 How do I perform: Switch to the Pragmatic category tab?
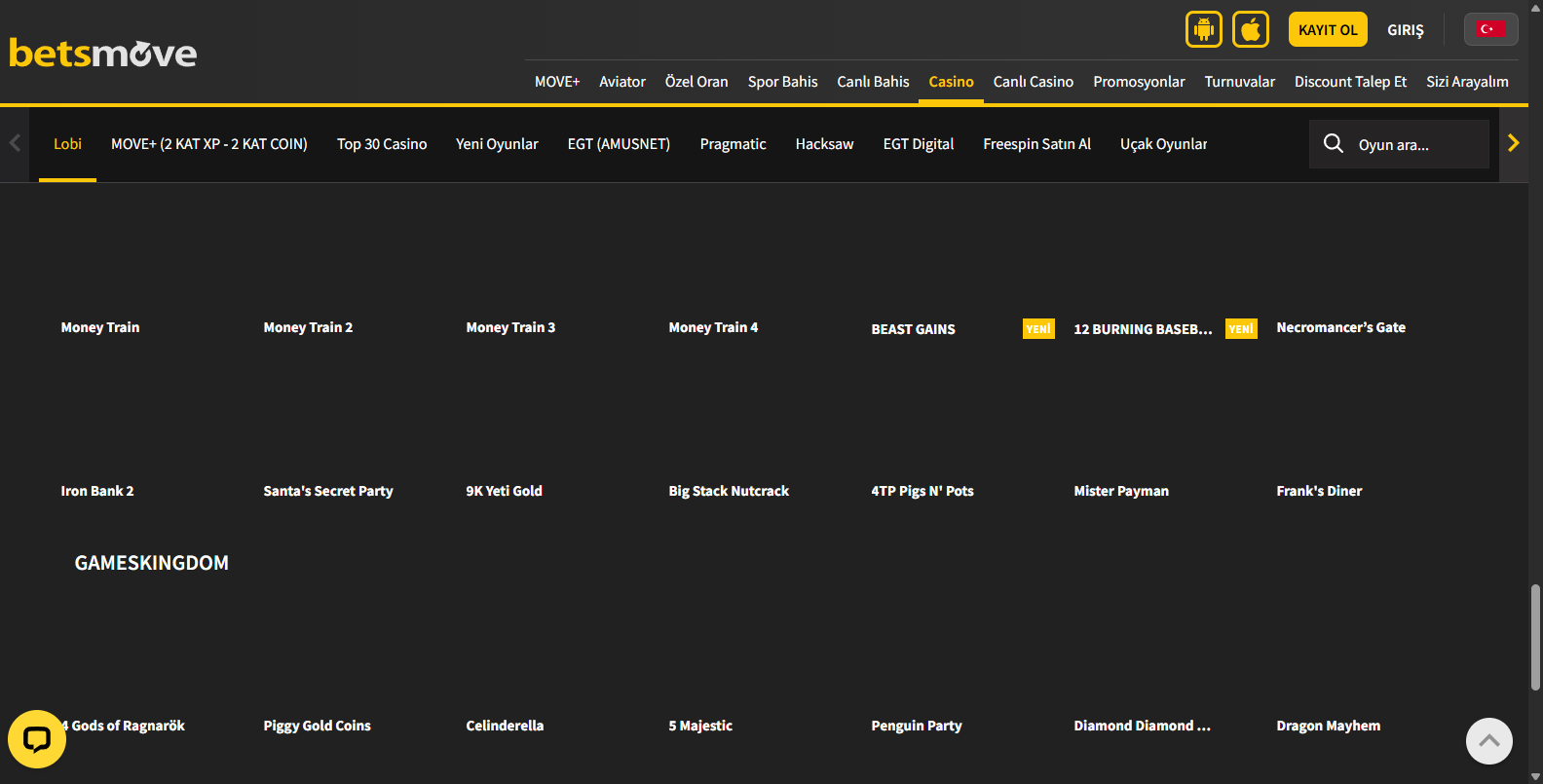[x=733, y=144]
